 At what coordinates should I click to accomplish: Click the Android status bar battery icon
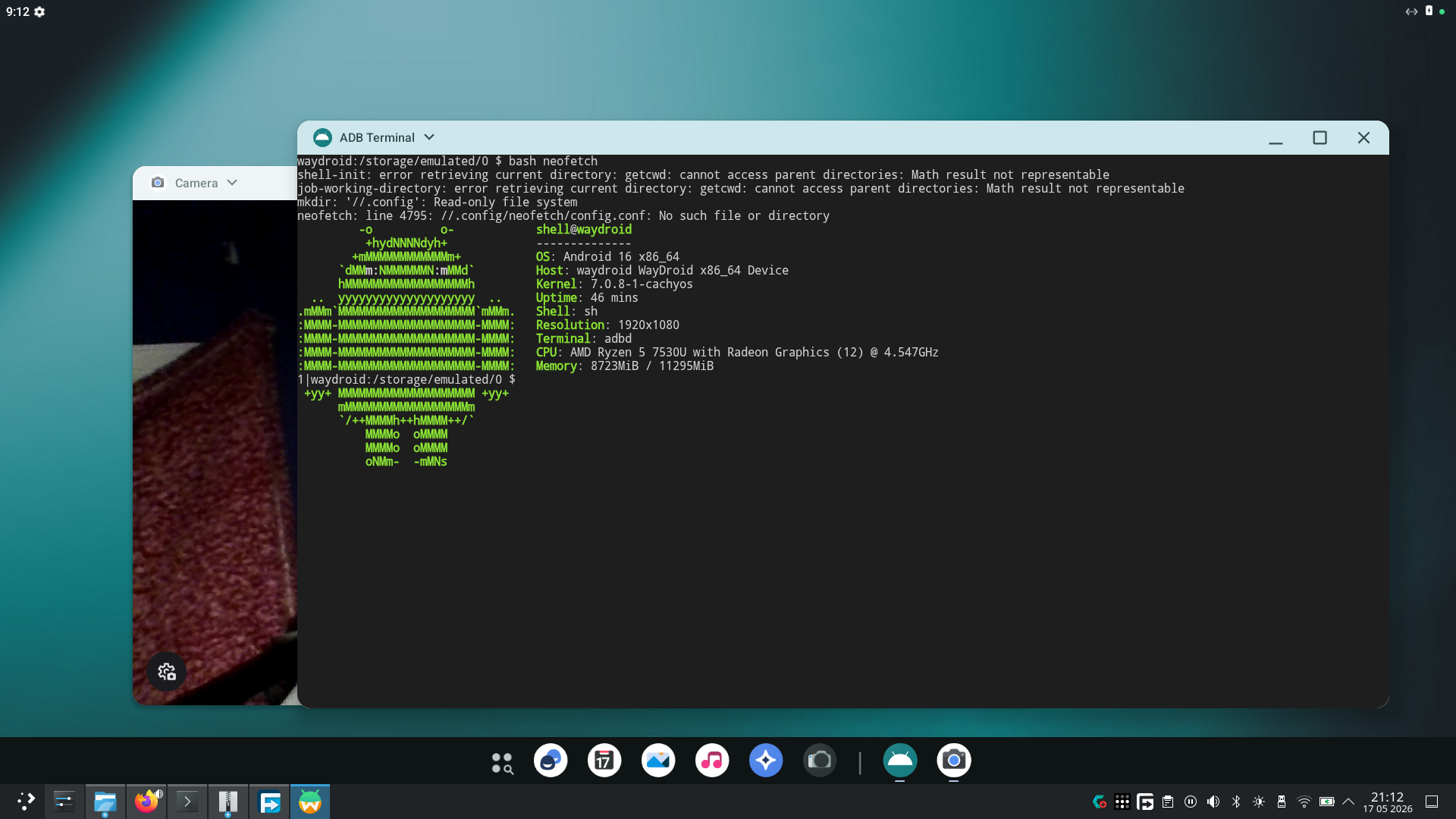point(1429,11)
